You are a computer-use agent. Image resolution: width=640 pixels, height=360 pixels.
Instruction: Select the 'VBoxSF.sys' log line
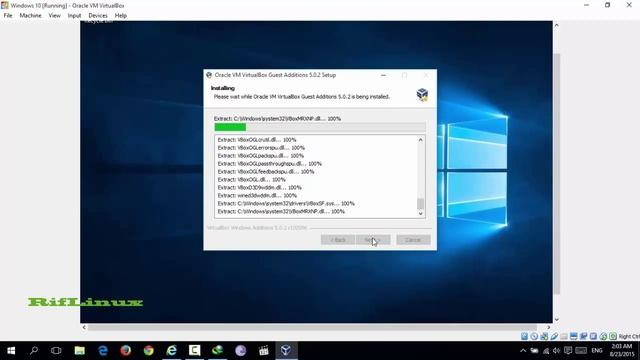click(286, 203)
